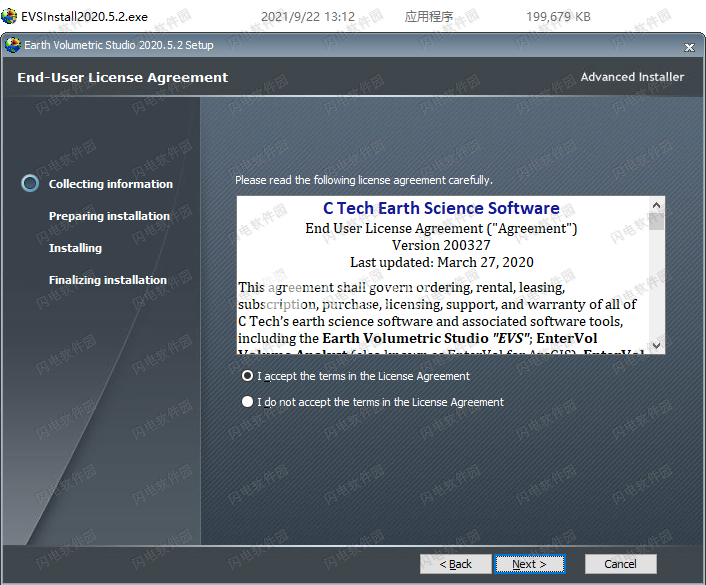Click the license text scroll-up arrow

tap(656, 205)
